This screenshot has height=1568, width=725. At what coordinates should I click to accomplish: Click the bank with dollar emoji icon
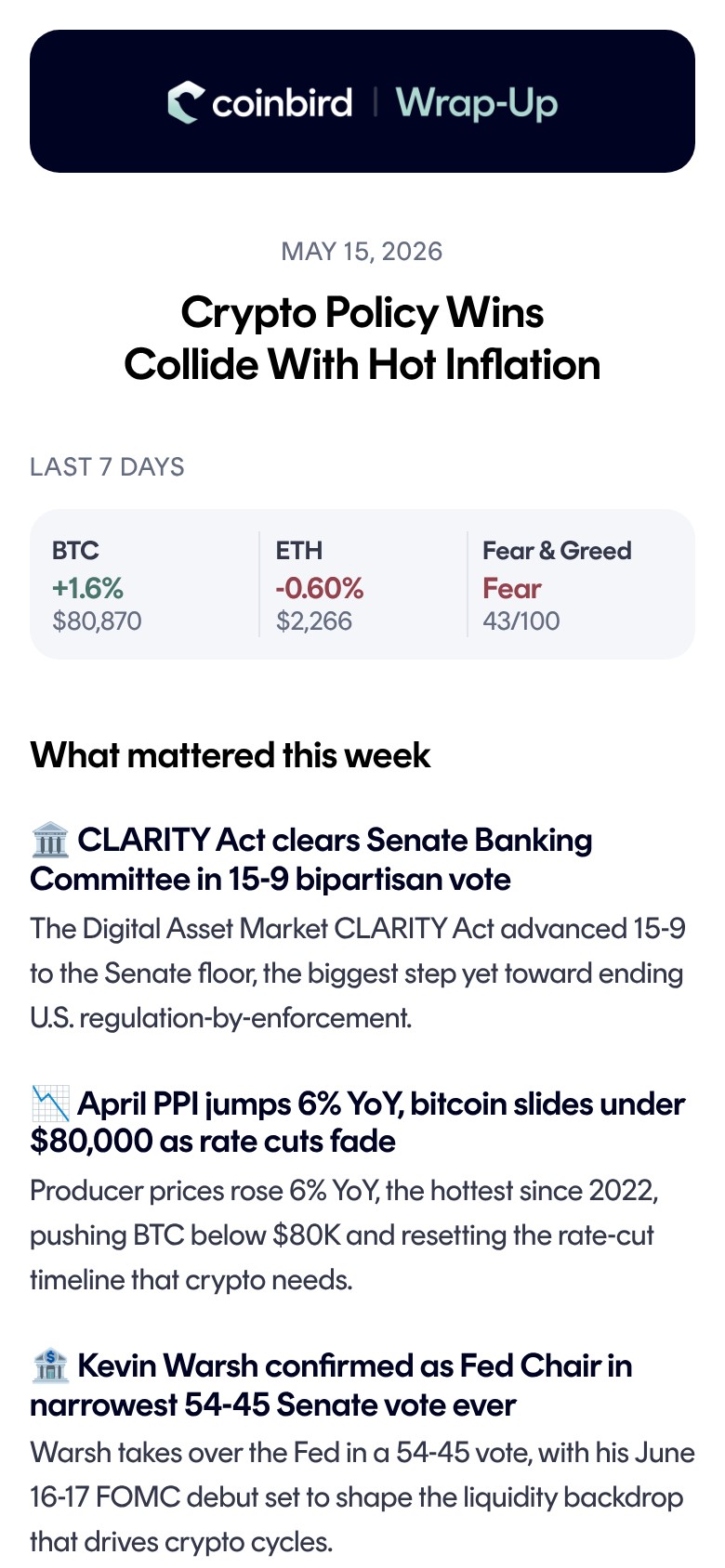(x=50, y=1365)
